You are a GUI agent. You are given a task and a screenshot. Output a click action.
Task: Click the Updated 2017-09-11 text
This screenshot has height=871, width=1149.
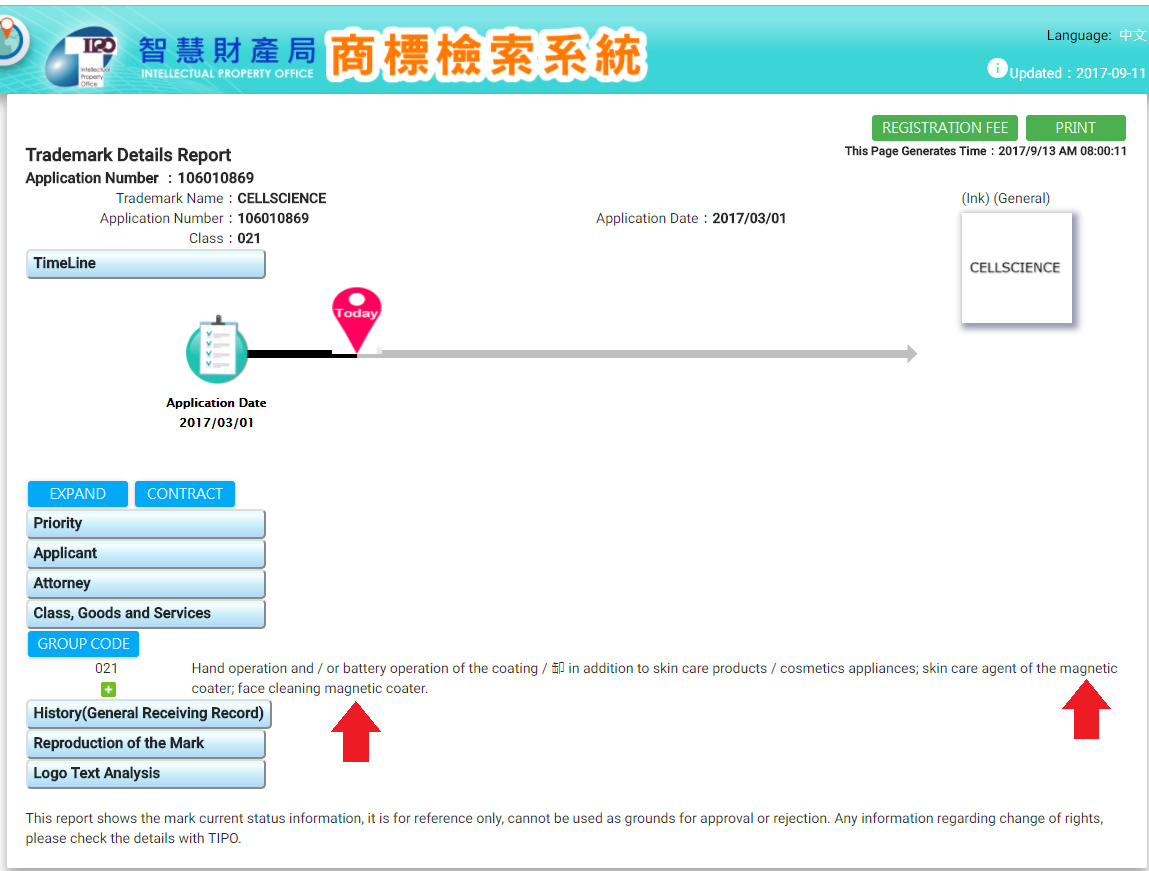[1077, 73]
